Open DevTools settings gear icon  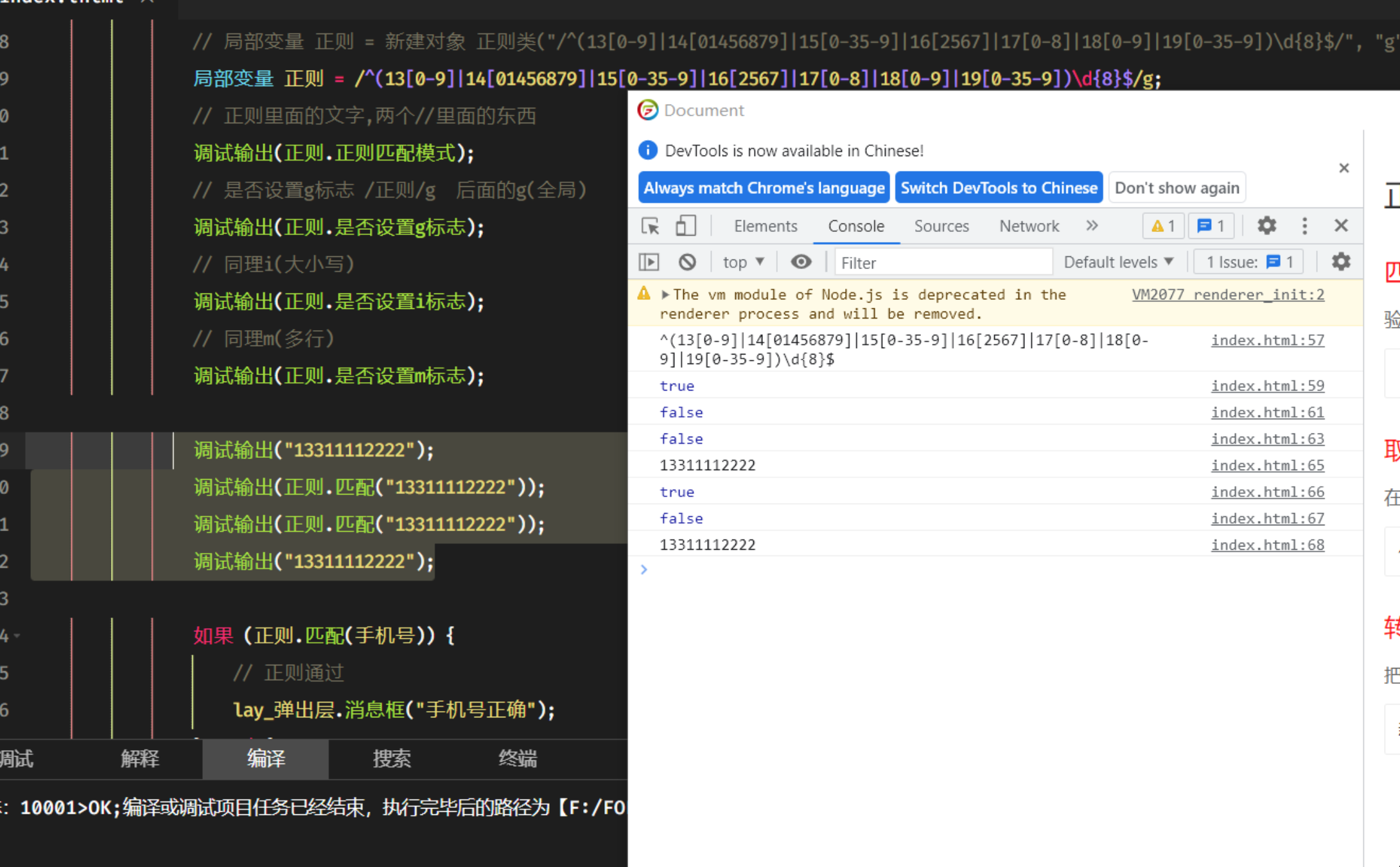[1266, 225]
